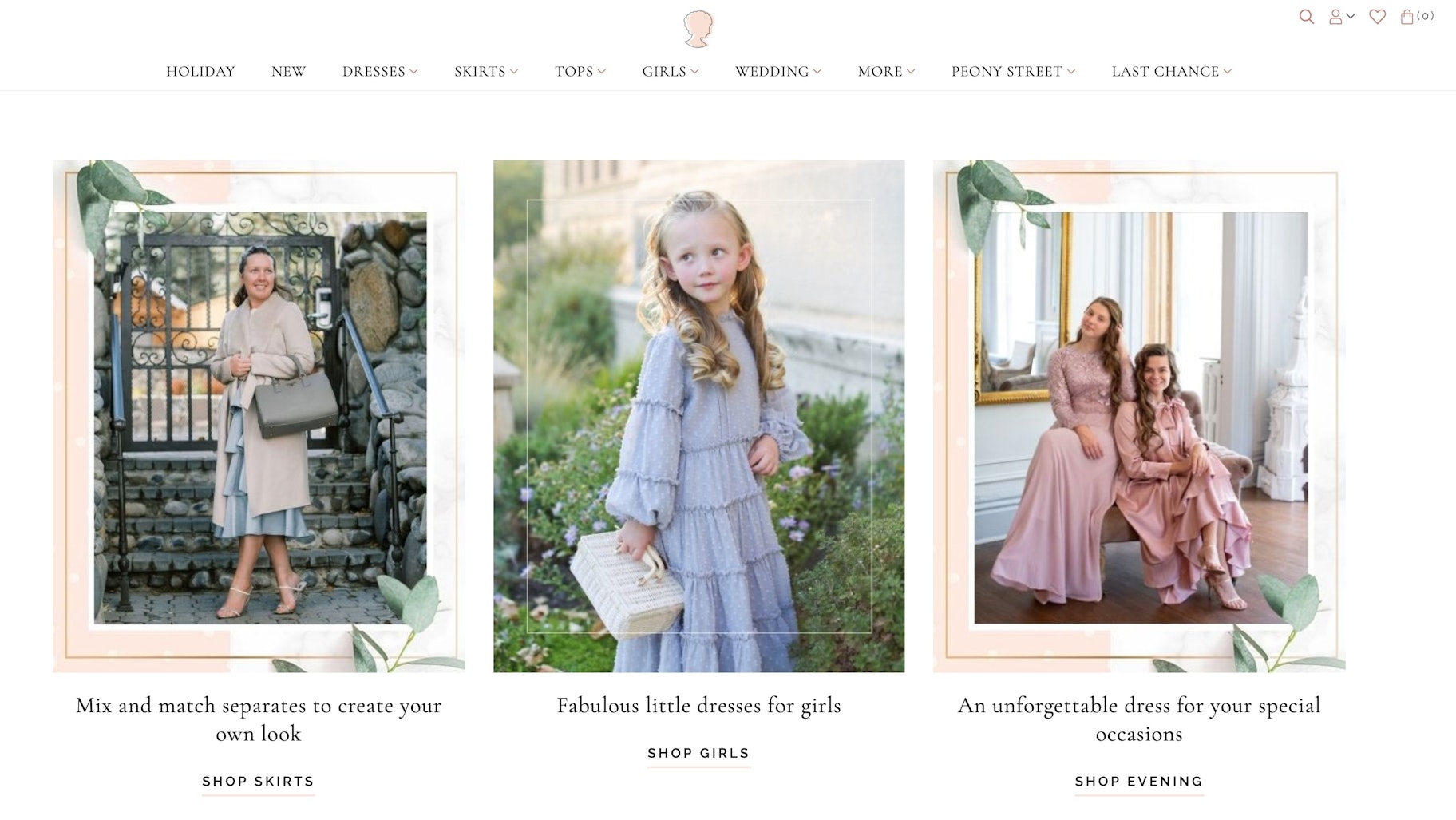
Task: Open the shopping bag cart icon
Action: coord(1407,17)
